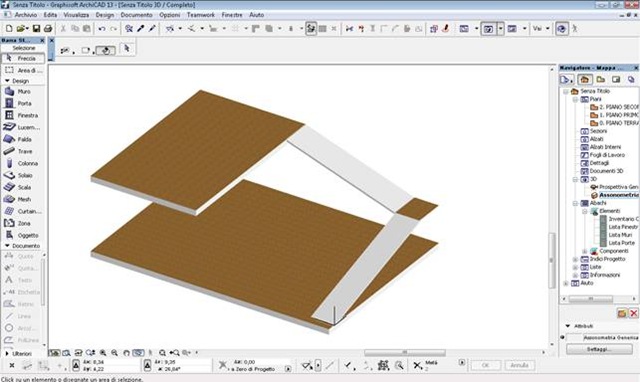The width and height of the screenshot is (640, 382).
Task: Open the Teamwork menu
Action: click(201, 15)
